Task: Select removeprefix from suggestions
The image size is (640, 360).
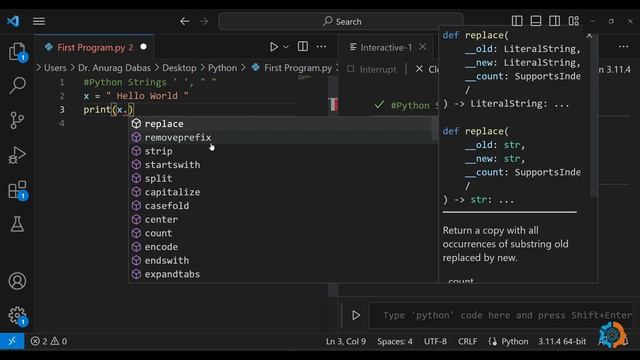Action: click(x=282, y=138)
